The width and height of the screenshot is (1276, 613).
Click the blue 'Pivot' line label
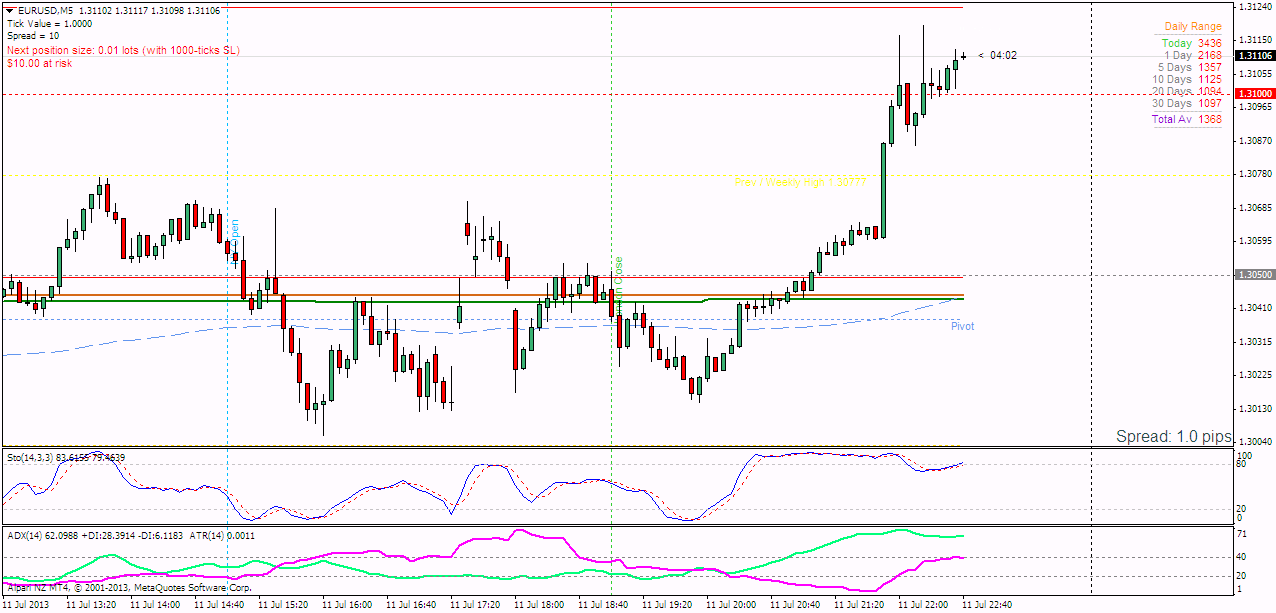[962, 326]
